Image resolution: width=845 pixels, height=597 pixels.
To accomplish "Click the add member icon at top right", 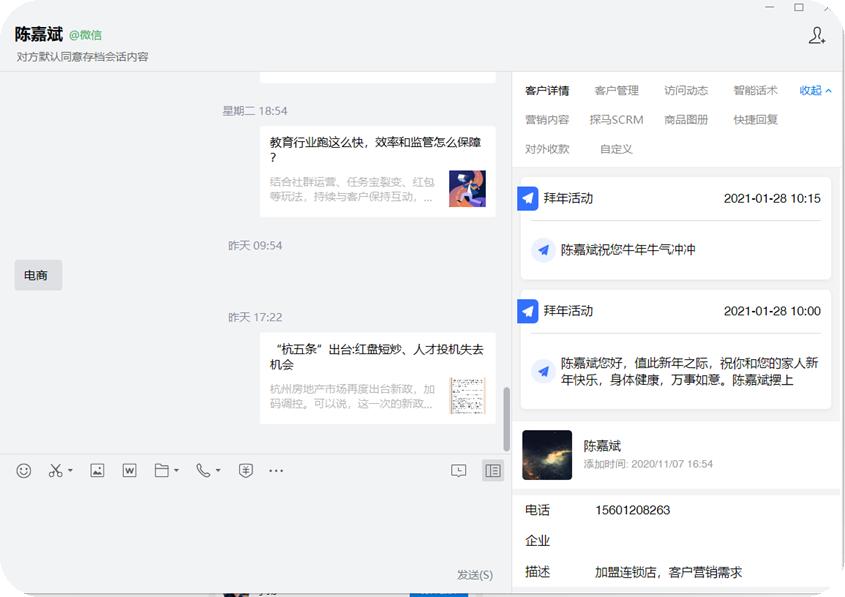I will coord(817,36).
